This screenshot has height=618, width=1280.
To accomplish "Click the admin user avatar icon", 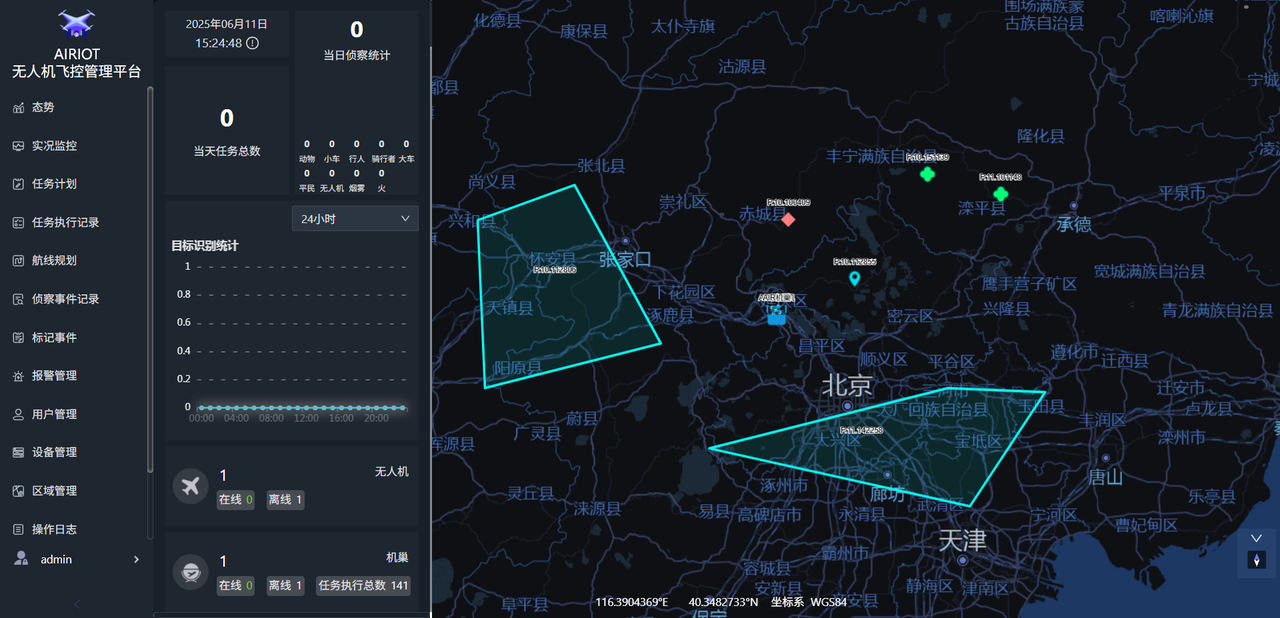I will [21, 559].
